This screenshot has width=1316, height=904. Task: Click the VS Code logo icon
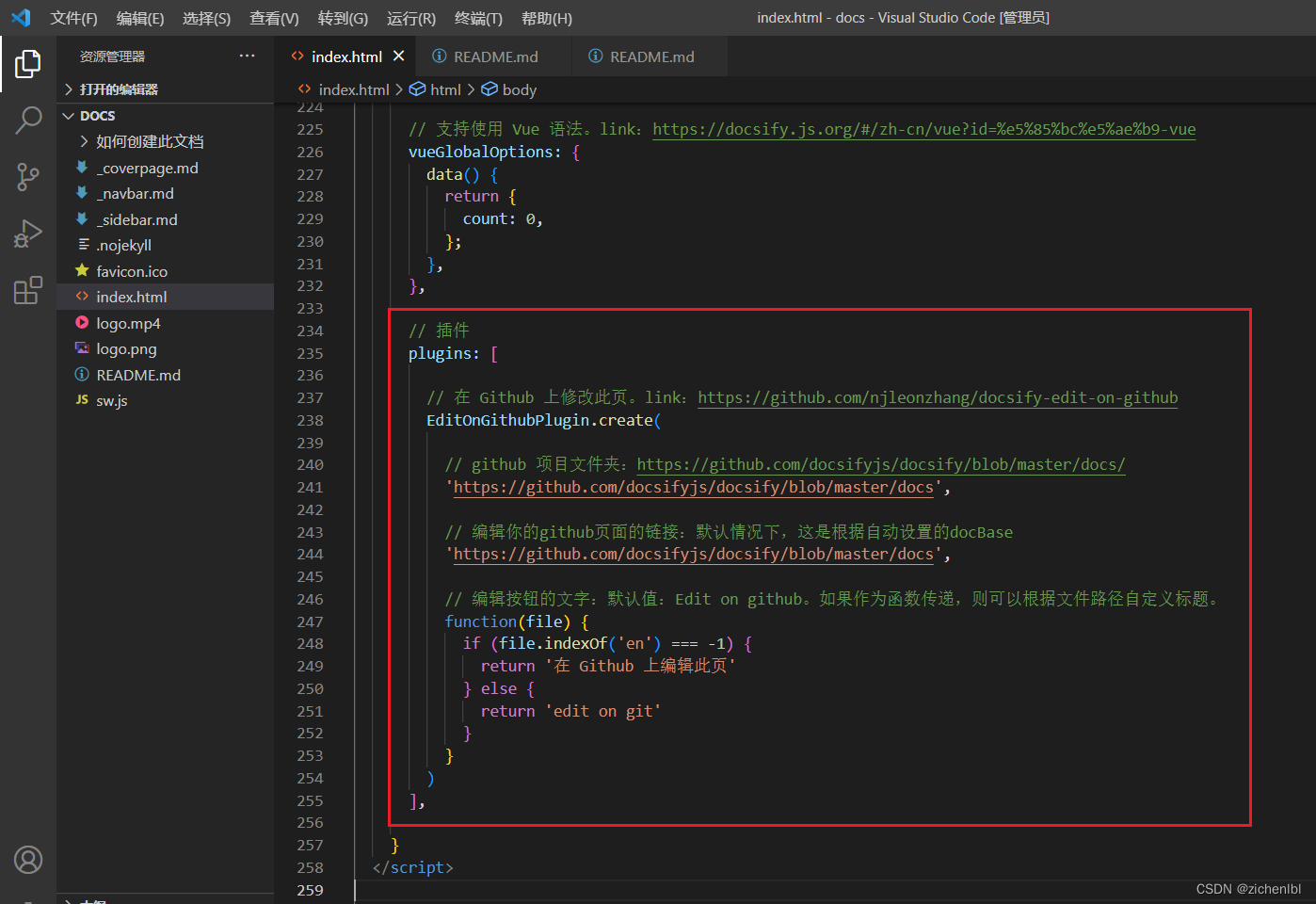coord(21,18)
